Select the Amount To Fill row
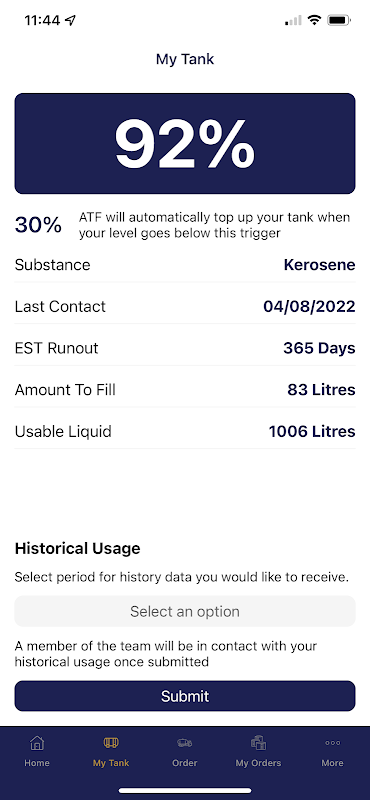The height and width of the screenshot is (800, 370). point(185,390)
